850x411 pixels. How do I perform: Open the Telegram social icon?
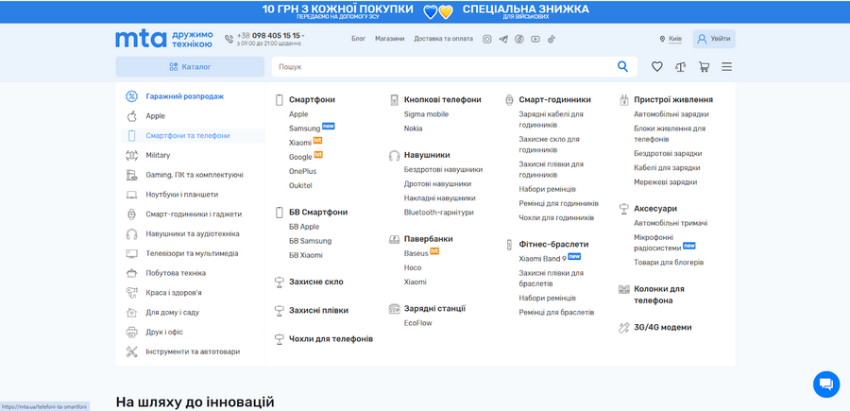pyautogui.click(x=503, y=39)
